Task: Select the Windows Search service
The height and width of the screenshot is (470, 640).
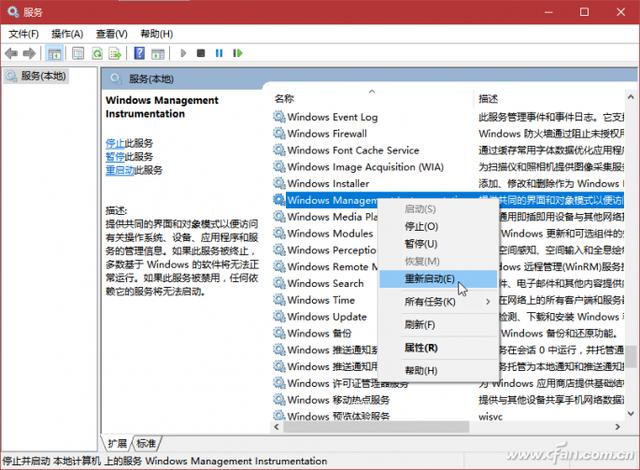Action: coord(325,283)
